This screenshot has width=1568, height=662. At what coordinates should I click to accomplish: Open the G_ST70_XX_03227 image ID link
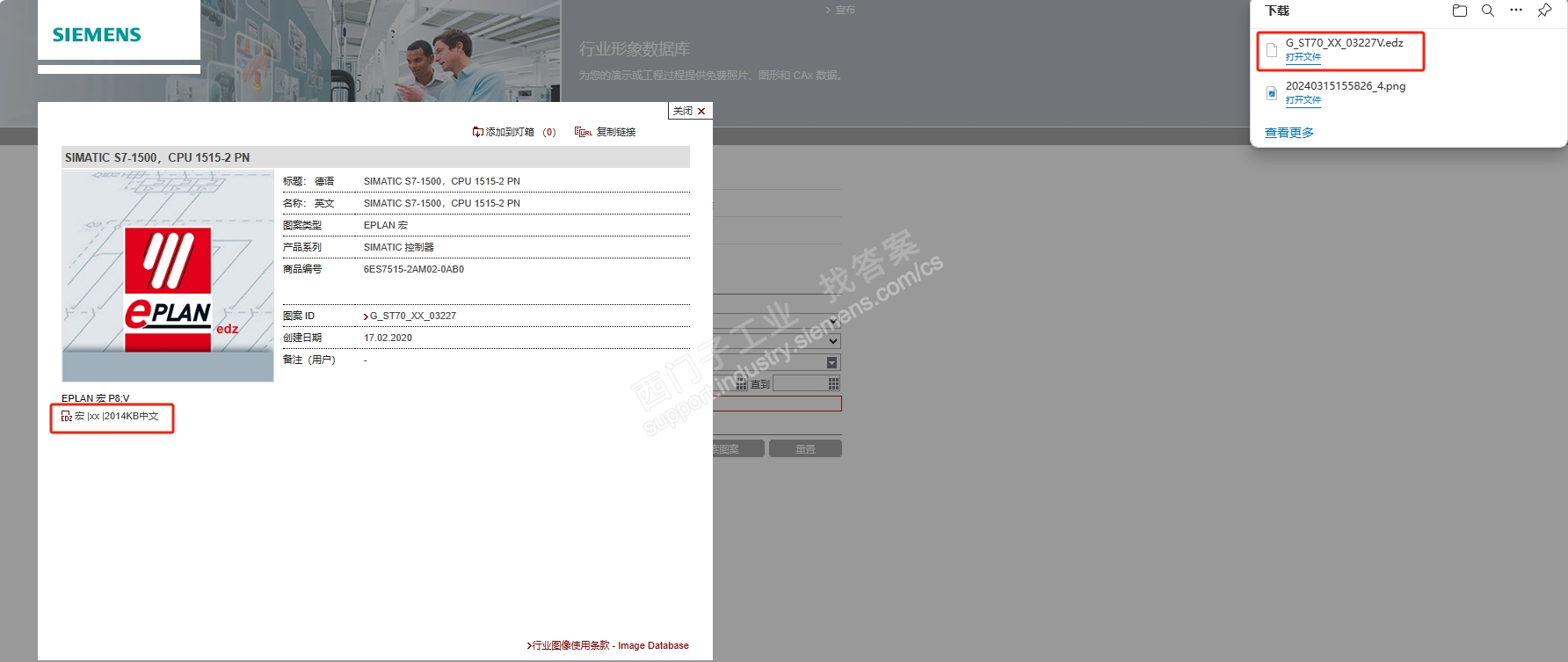click(x=412, y=316)
